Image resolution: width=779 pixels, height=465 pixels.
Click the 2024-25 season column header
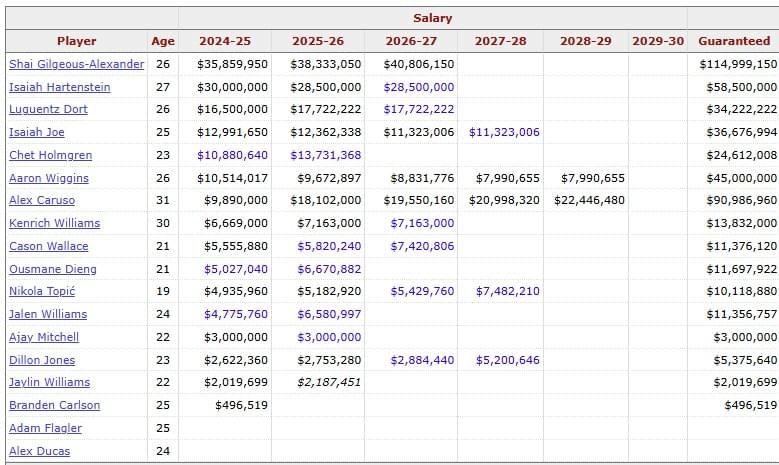coord(225,41)
